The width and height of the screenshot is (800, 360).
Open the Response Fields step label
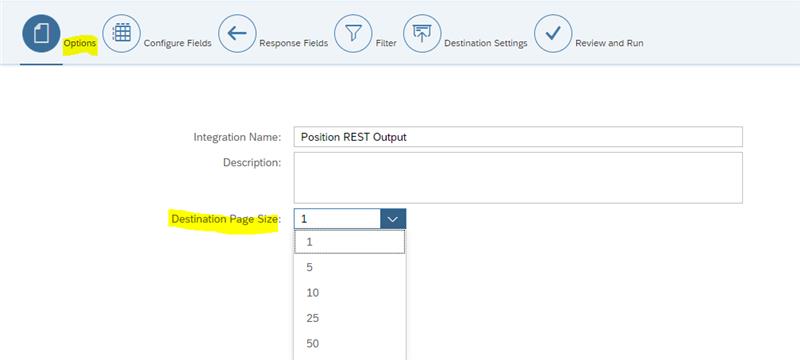click(x=293, y=44)
